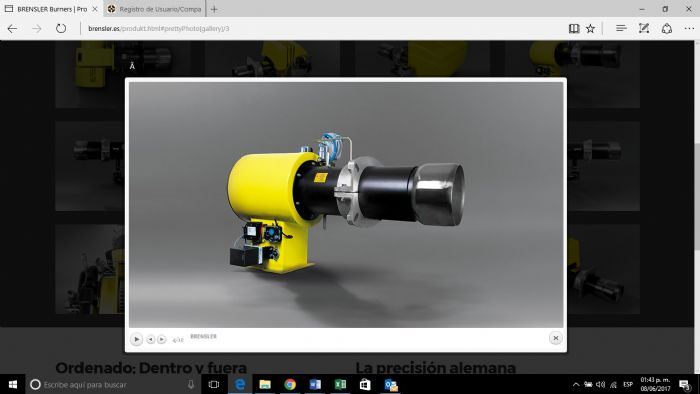Open the Windows Start menu
The height and width of the screenshot is (394, 700).
[12, 384]
